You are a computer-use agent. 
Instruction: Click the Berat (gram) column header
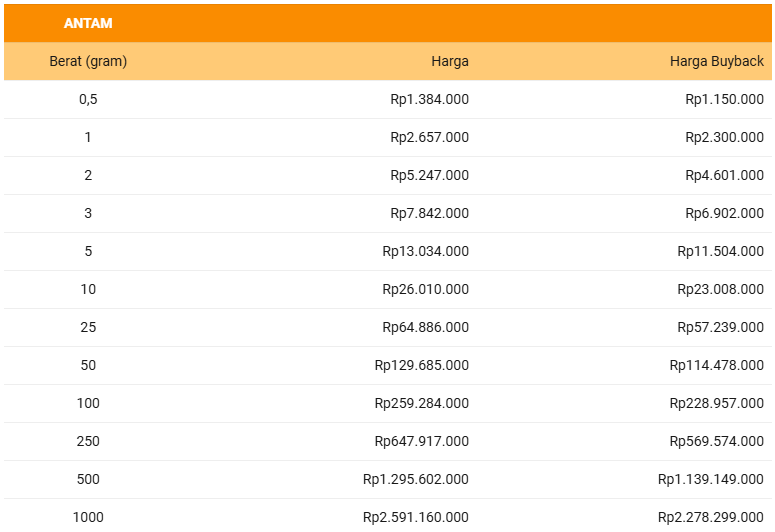88,61
